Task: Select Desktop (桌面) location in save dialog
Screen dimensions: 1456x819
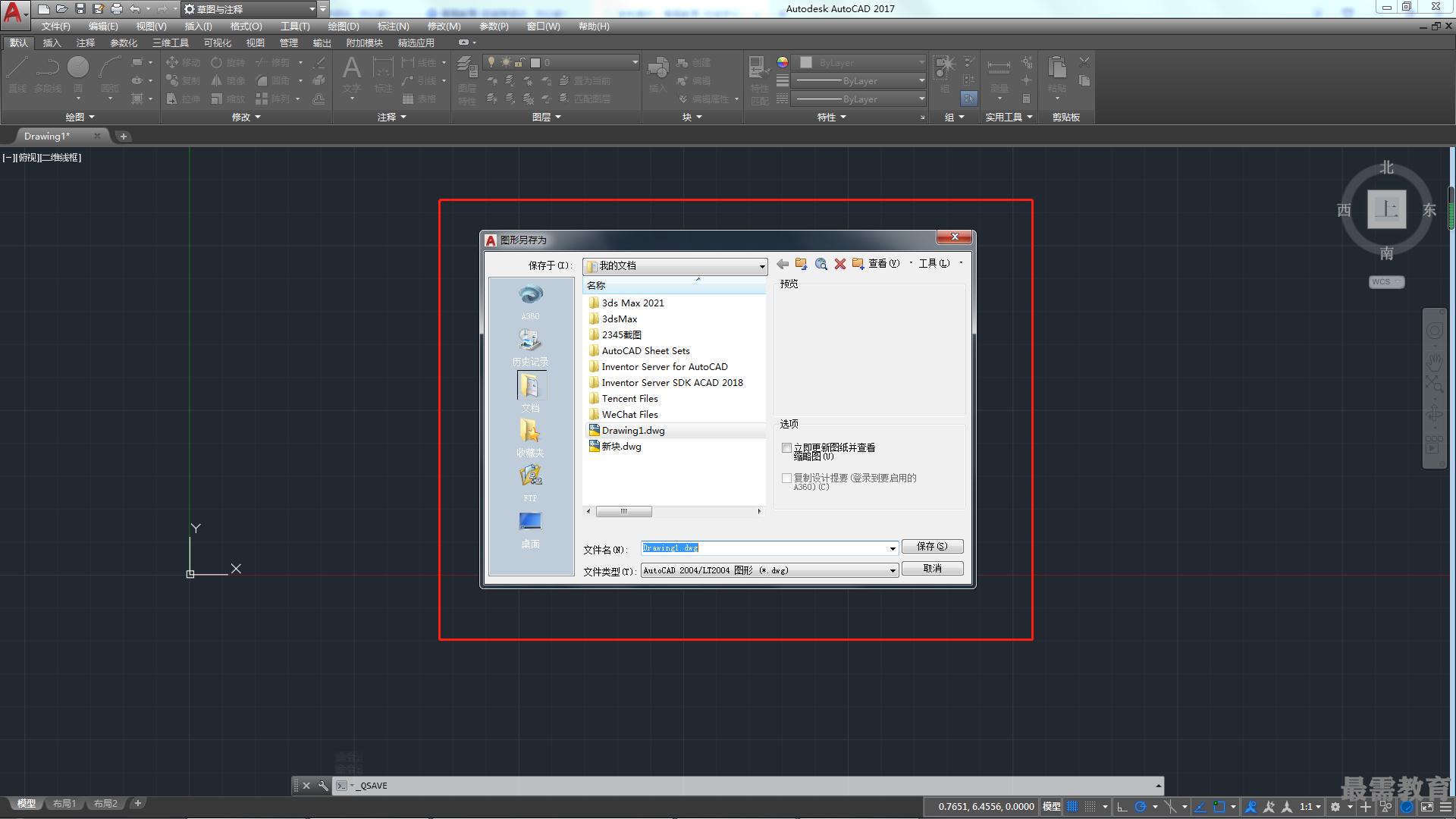Action: 530,529
